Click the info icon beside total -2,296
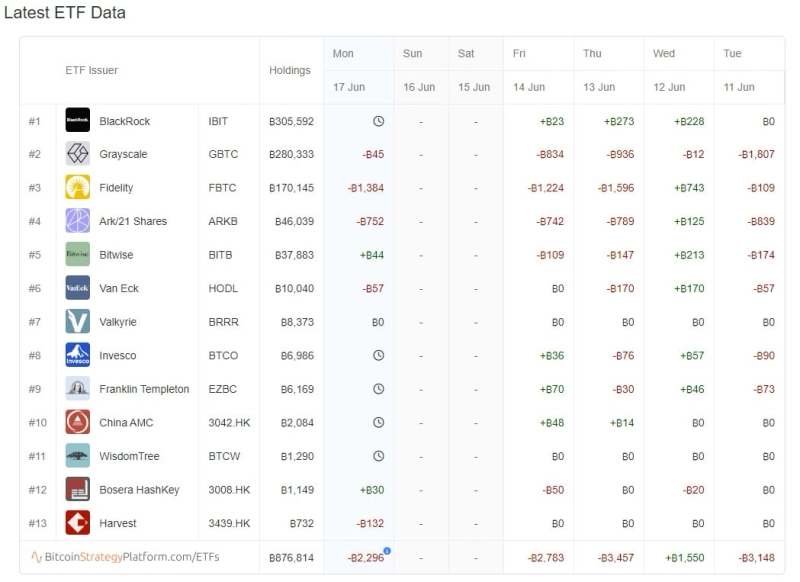Screen dimensions: 800x582 [x=387, y=551]
